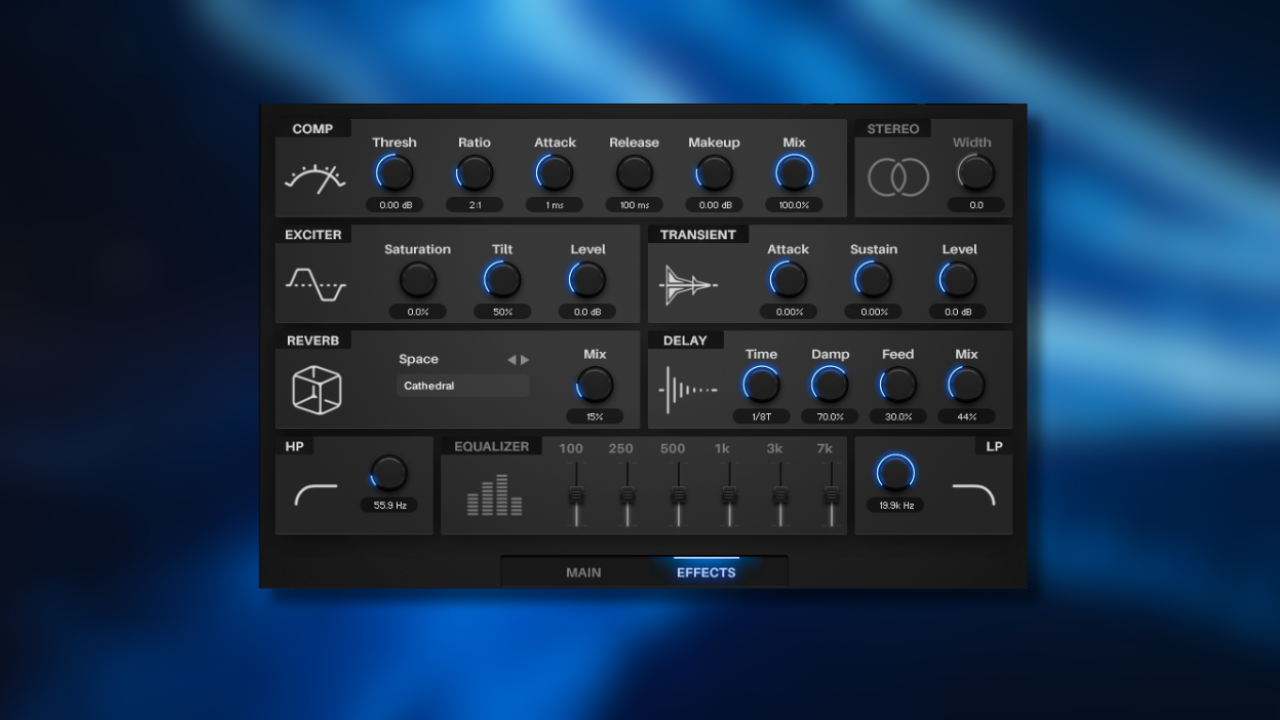Screen dimensions: 1280x720
Task: Click the high-pass filter curve icon
Action: point(315,494)
